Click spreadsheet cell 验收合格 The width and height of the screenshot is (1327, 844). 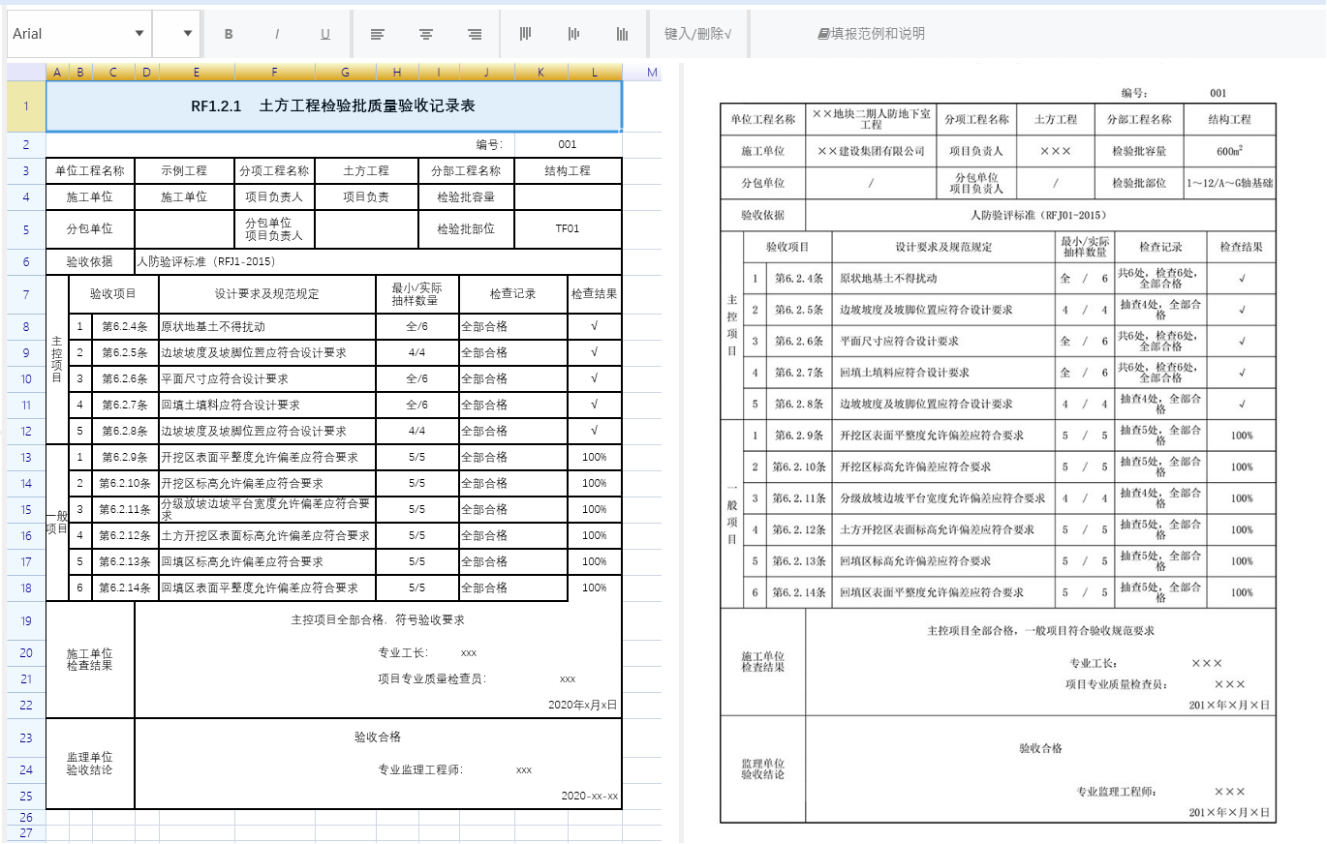point(378,737)
